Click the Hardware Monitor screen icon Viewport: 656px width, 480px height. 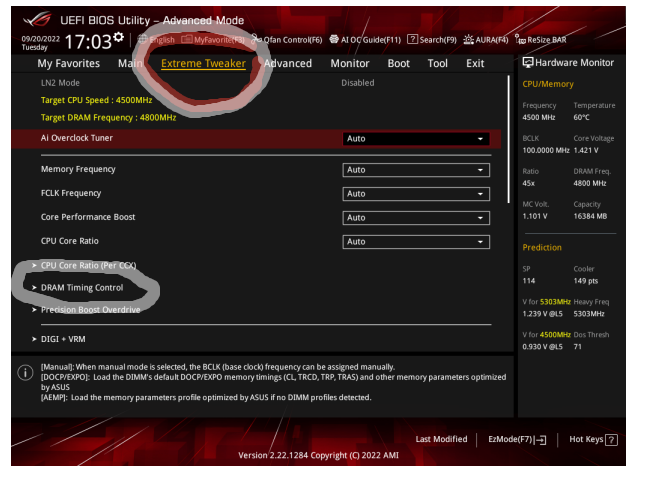pyautogui.click(x=528, y=63)
